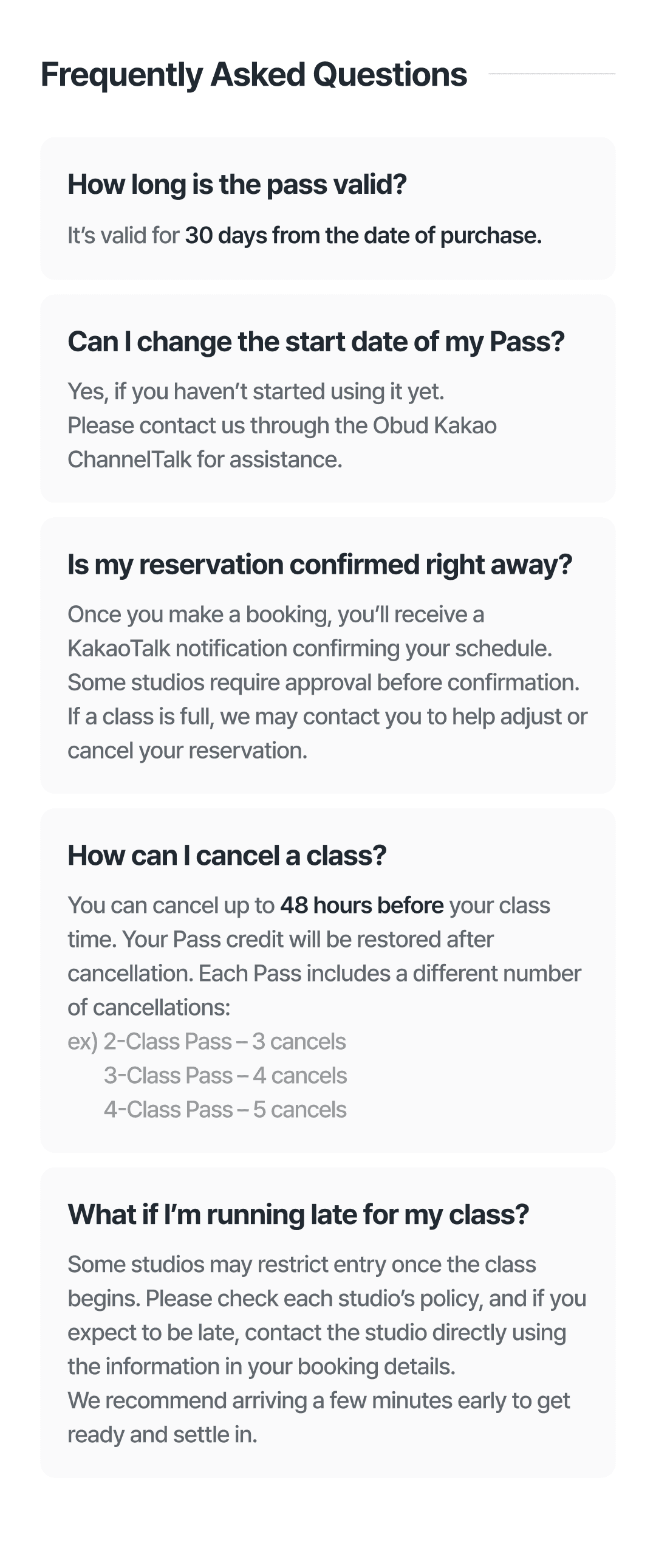The image size is (656, 1568).
Task: Click the divider line beside the page title
Action: tap(552, 74)
